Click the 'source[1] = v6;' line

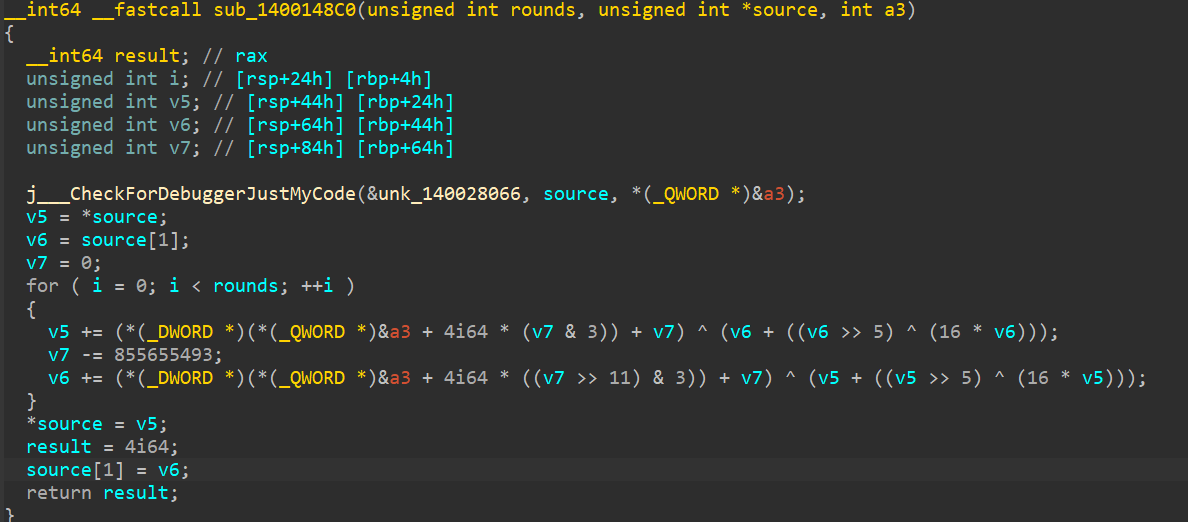pos(107,470)
